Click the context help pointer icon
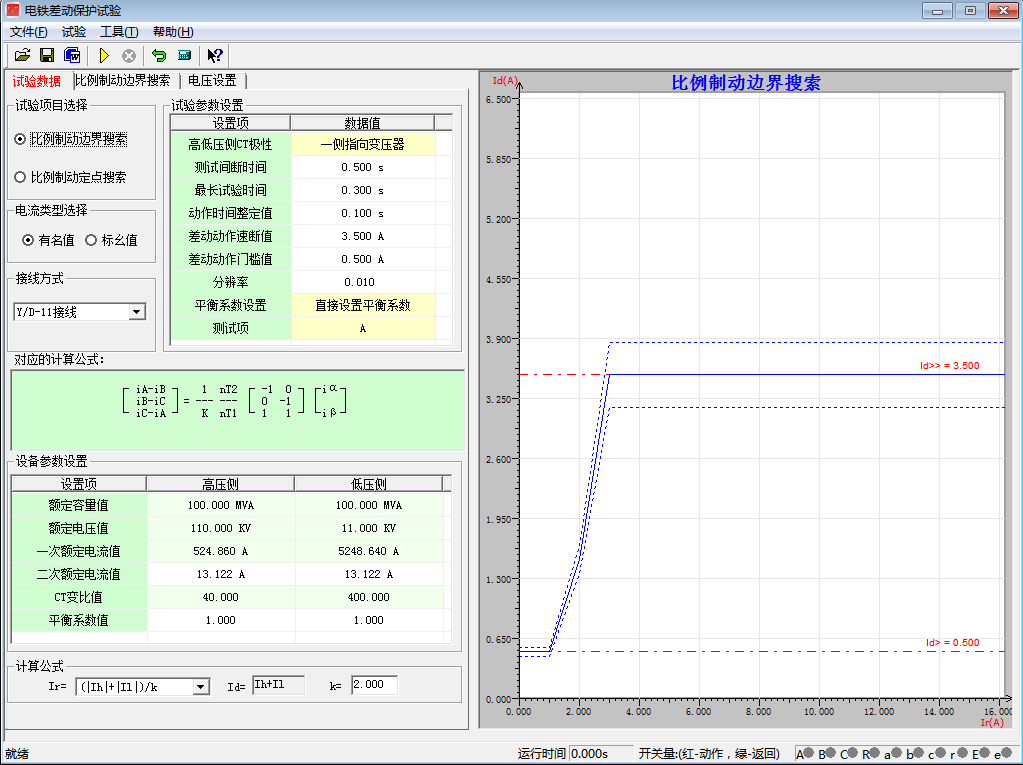Screen dimensions: 1023x765 [215, 55]
